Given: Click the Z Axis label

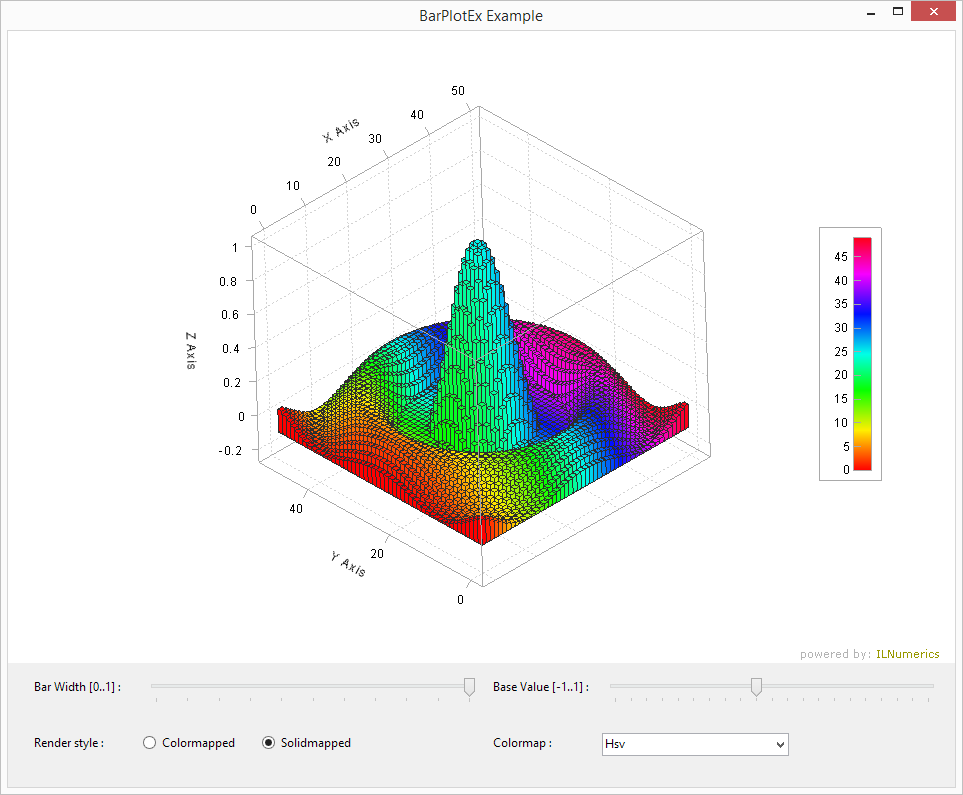Looking at the screenshot, I should coord(190,350).
